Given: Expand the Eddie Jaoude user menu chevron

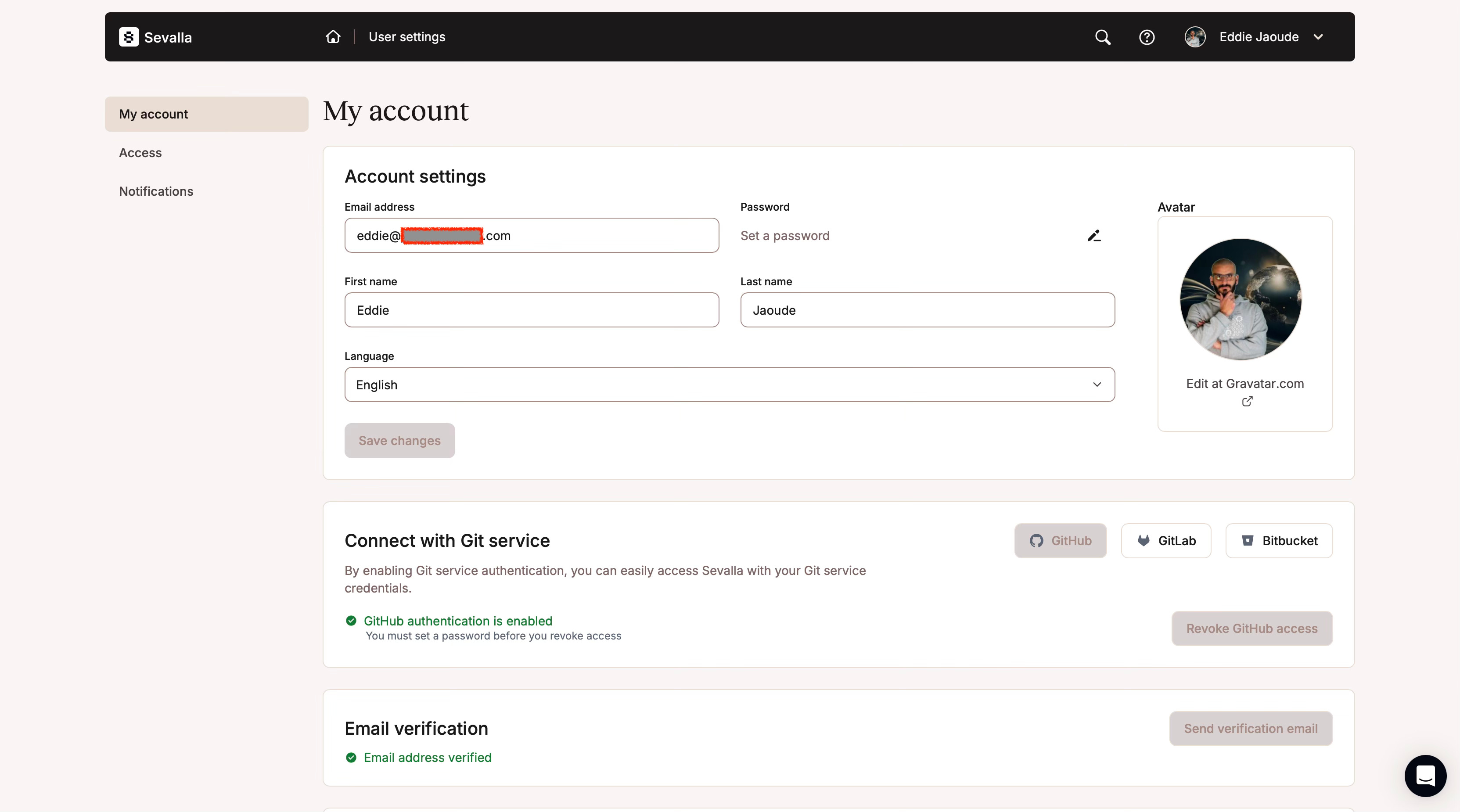Looking at the screenshot, I should (x=1318, y=37).
